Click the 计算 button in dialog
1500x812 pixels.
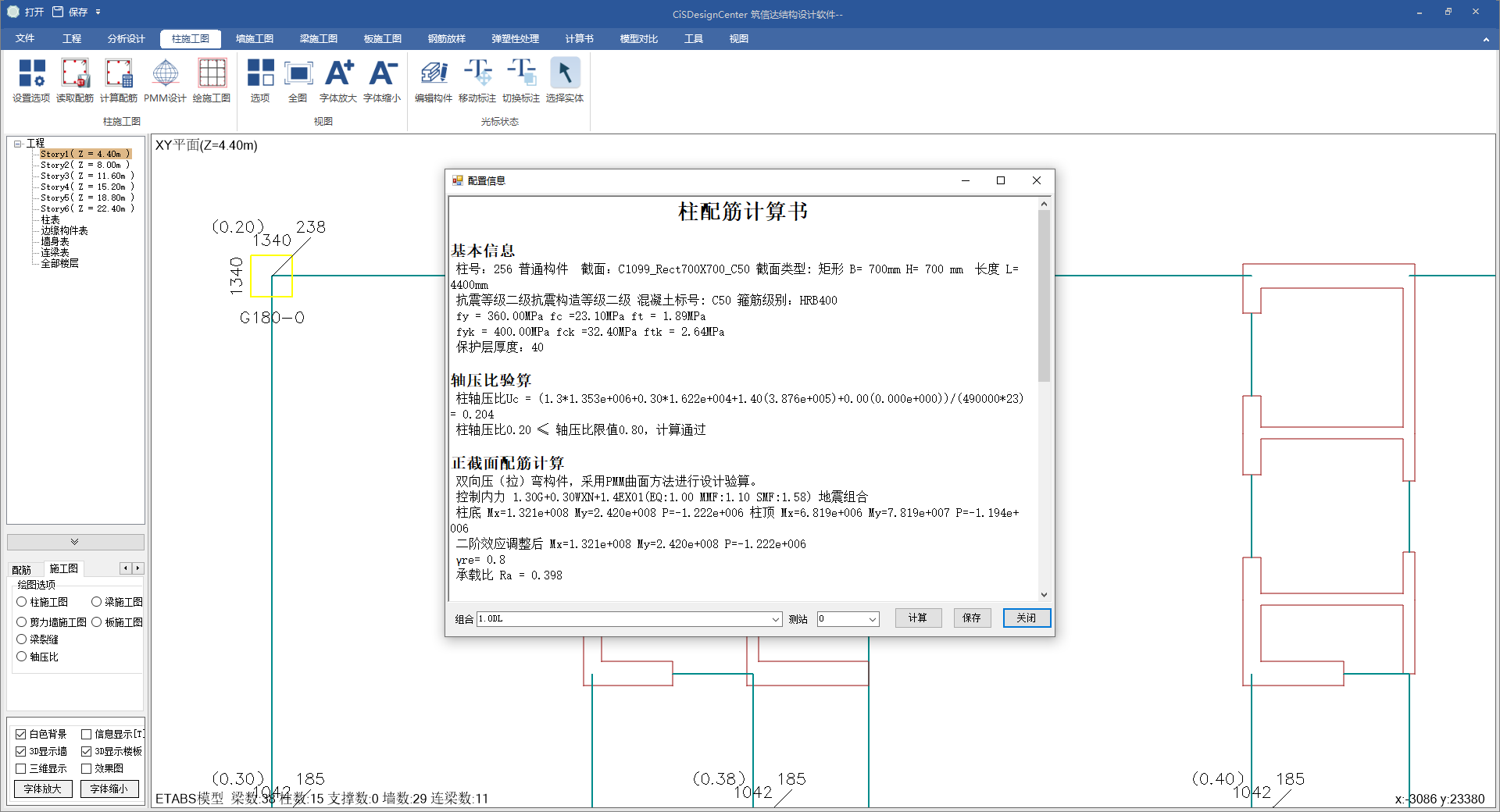coord(917,618)
